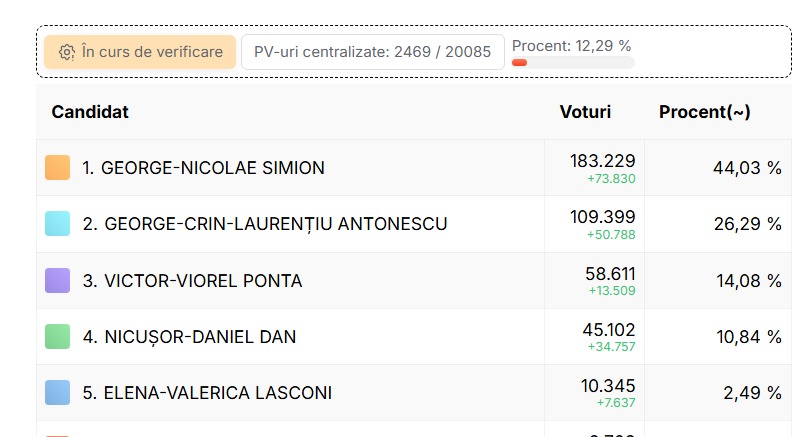This screenshot has height=437, width=800.
Task: Select the NICUȘOR-DANIEL DAN candidate name
Action: click(200, 337)
